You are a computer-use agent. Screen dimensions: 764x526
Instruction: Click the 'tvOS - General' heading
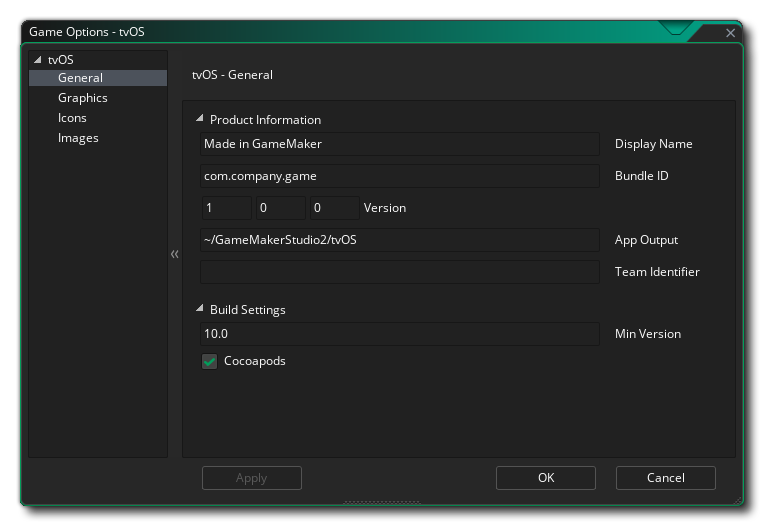(x=232, y=75)
